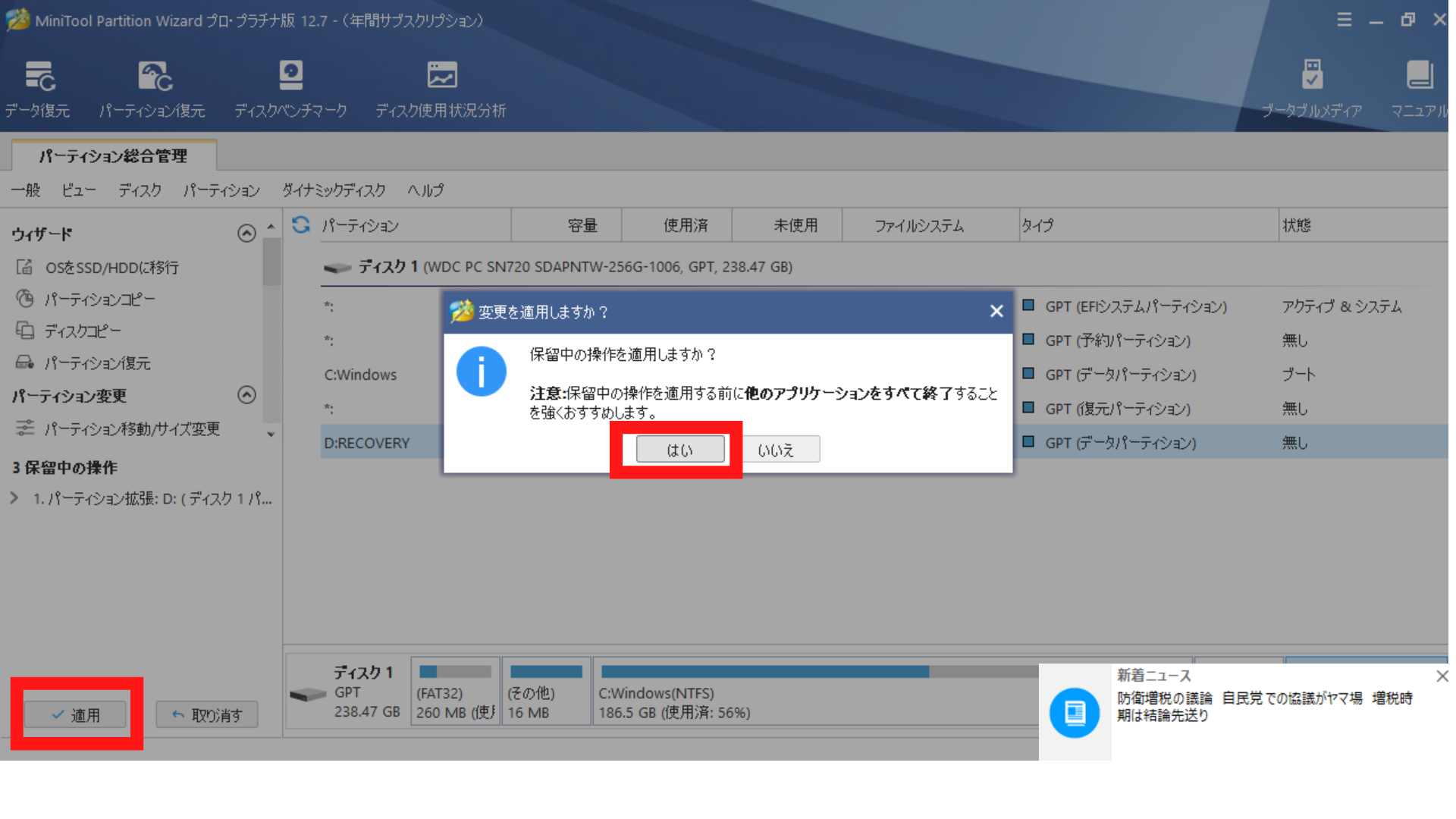Image resolution: width=1456 pixels, height=819 pixels.
Task: Click ディスクコピー wizard in sidebar
Action: (82, 331)
